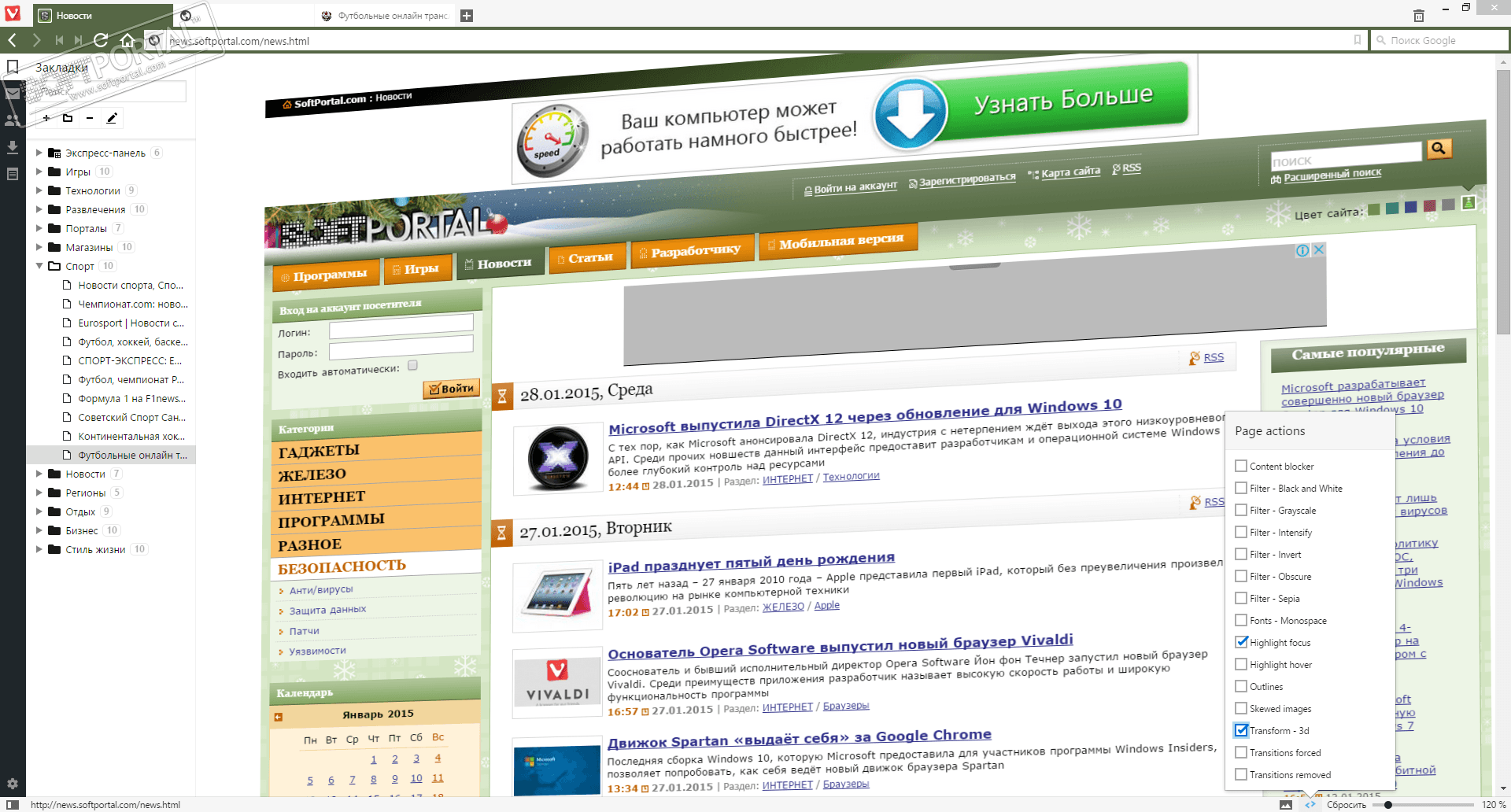Expand the Экспресс-панель bookmark folder

[x=39, y=153]
